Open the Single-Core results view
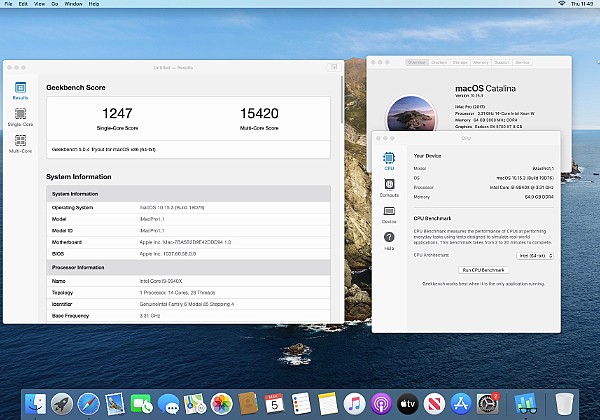Screen dimensions: 600x420 click(20, 117)
